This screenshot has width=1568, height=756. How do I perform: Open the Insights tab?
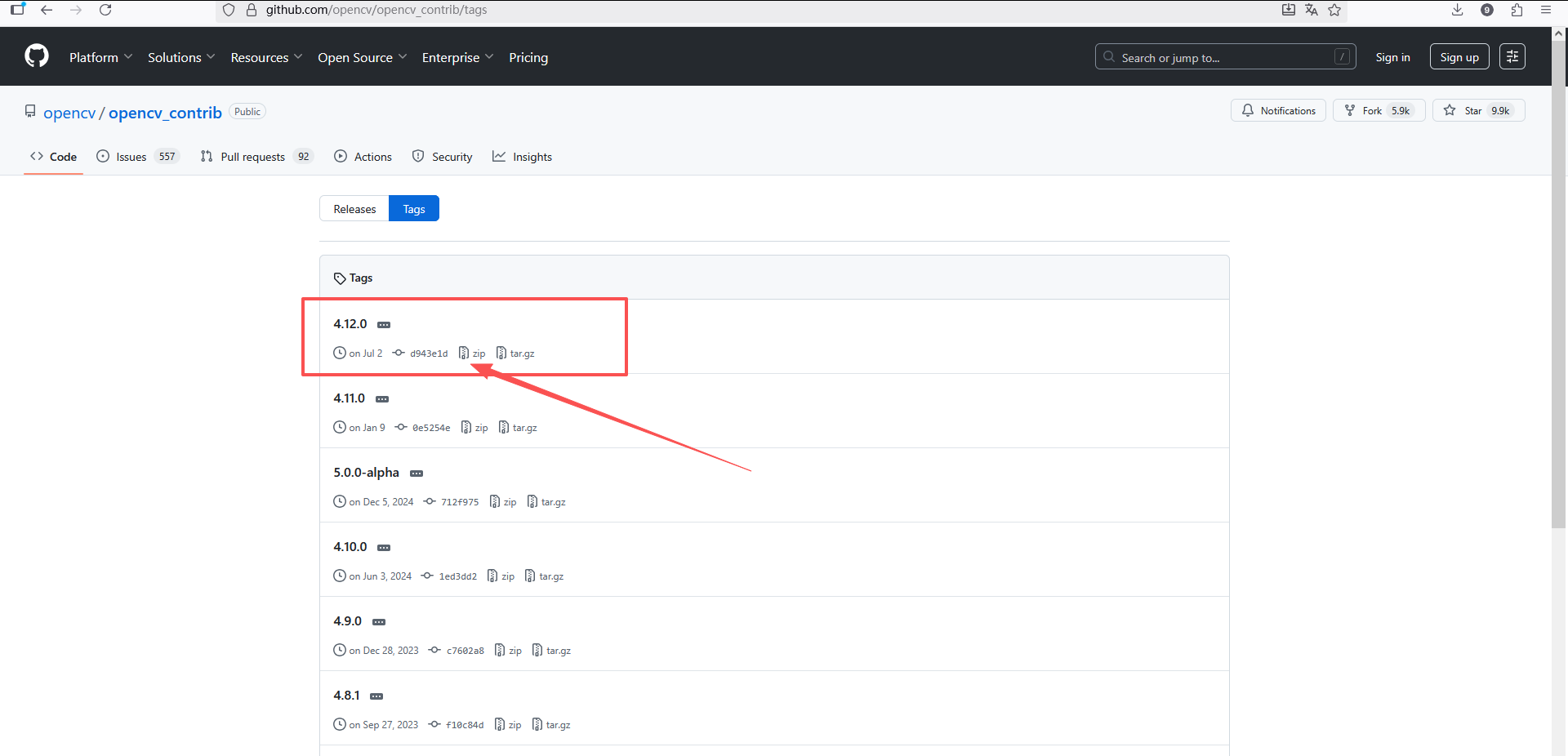coord(522,157)
